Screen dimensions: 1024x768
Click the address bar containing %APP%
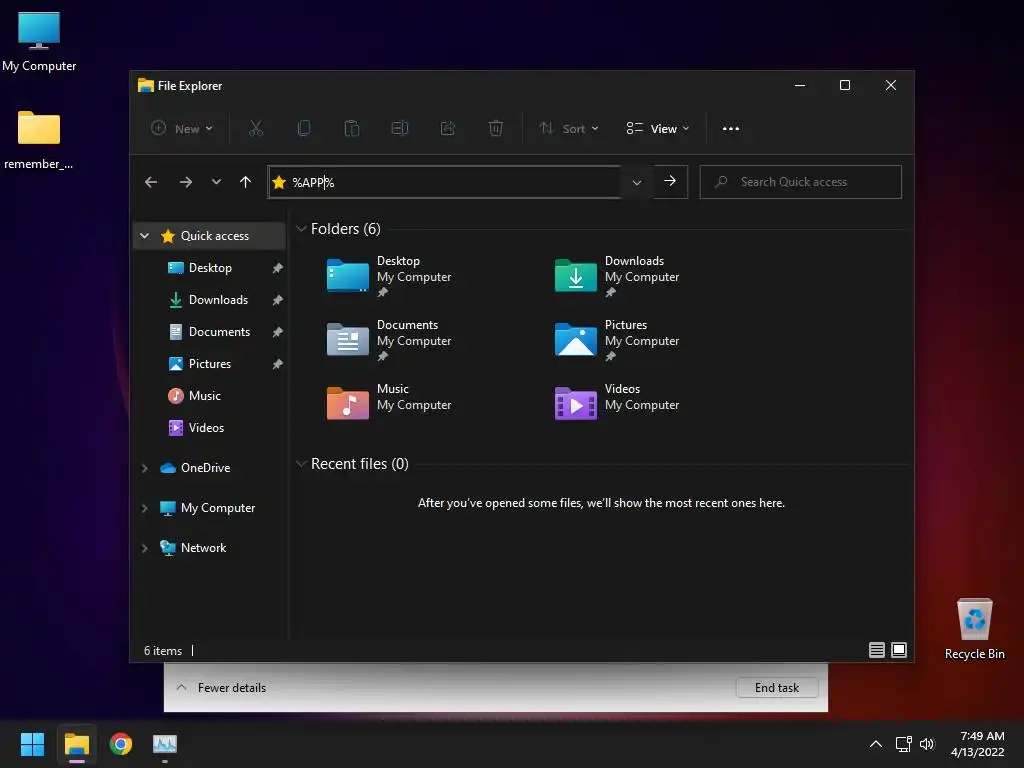pyautogui.click(x=444, y=182)
